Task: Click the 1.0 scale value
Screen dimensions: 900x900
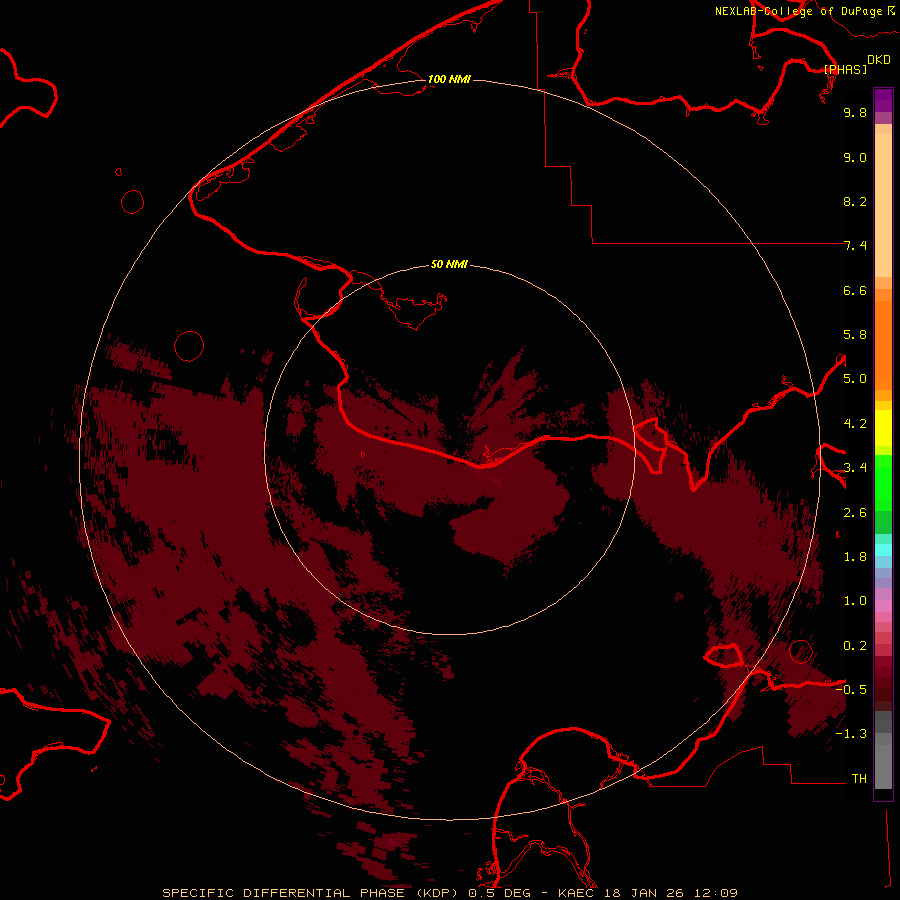Action: coord(855,601)
